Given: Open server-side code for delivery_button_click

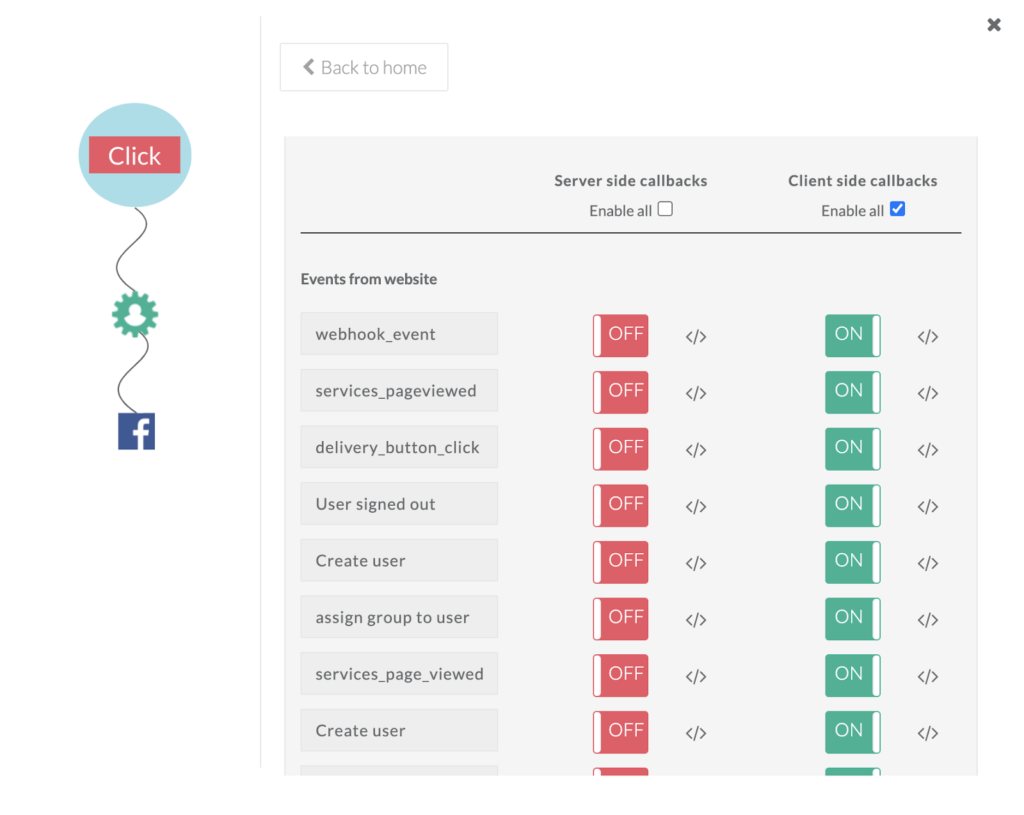Looking at the screenshot, I should coord(696,450).
